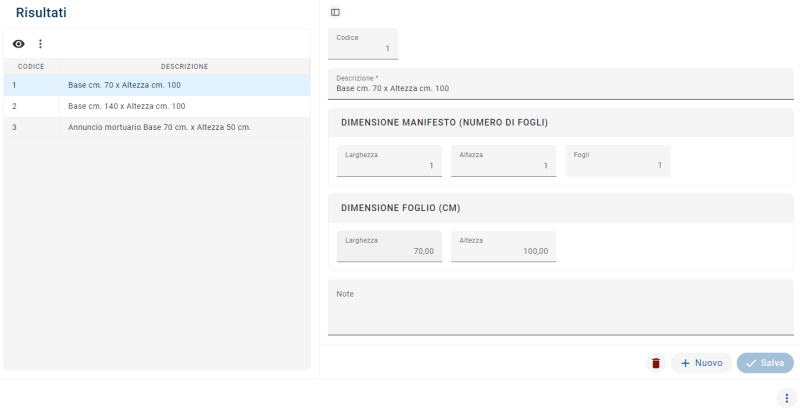Open bottom-right vertical dots menu

pyautogui.click(x=786, y=397)
